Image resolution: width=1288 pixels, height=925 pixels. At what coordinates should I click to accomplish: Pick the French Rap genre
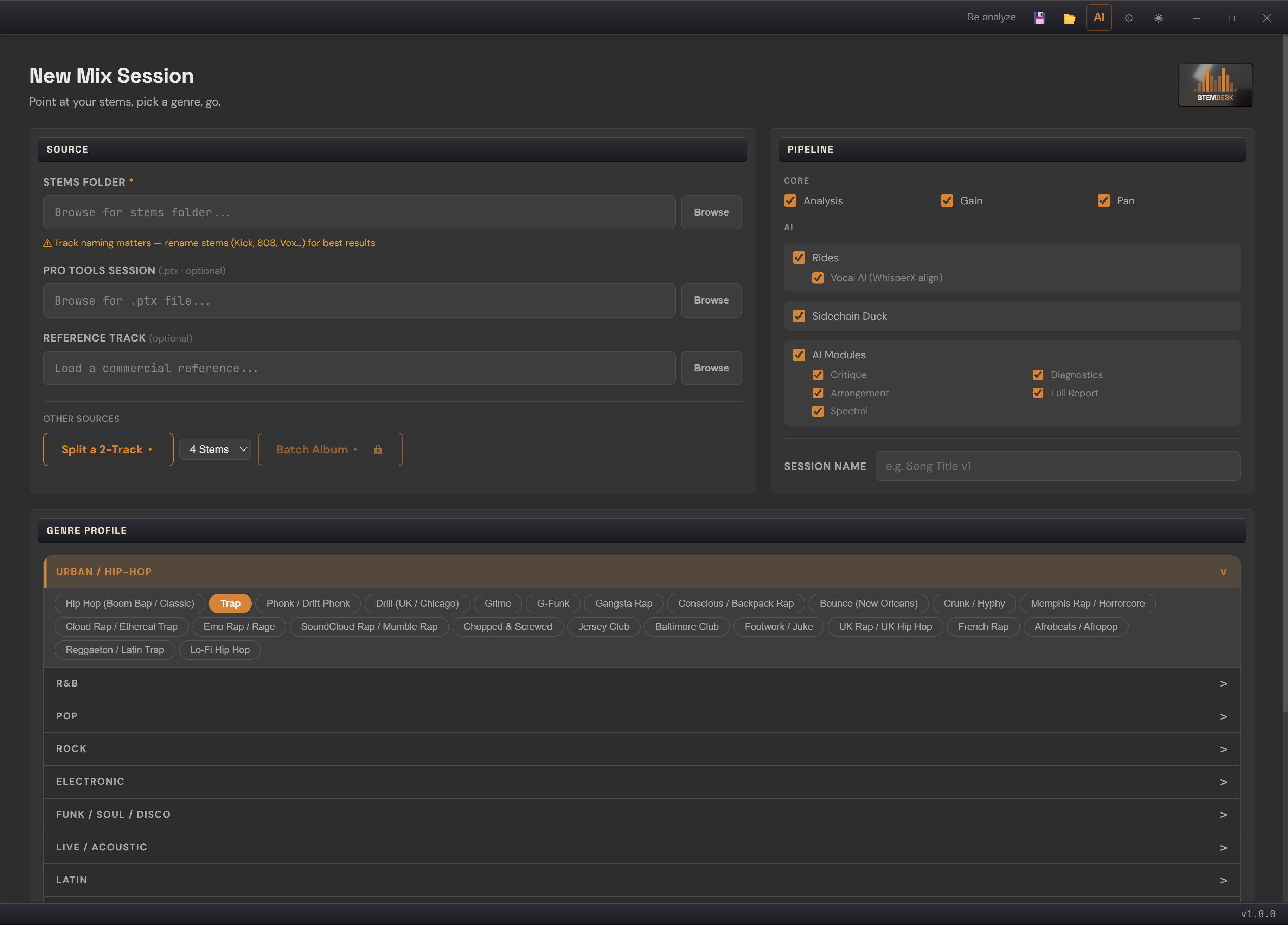click(x=983, y=627)
